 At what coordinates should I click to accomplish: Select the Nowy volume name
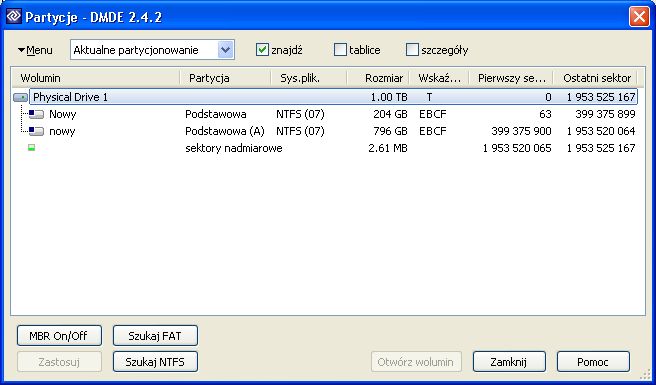[x=63, y=114]
